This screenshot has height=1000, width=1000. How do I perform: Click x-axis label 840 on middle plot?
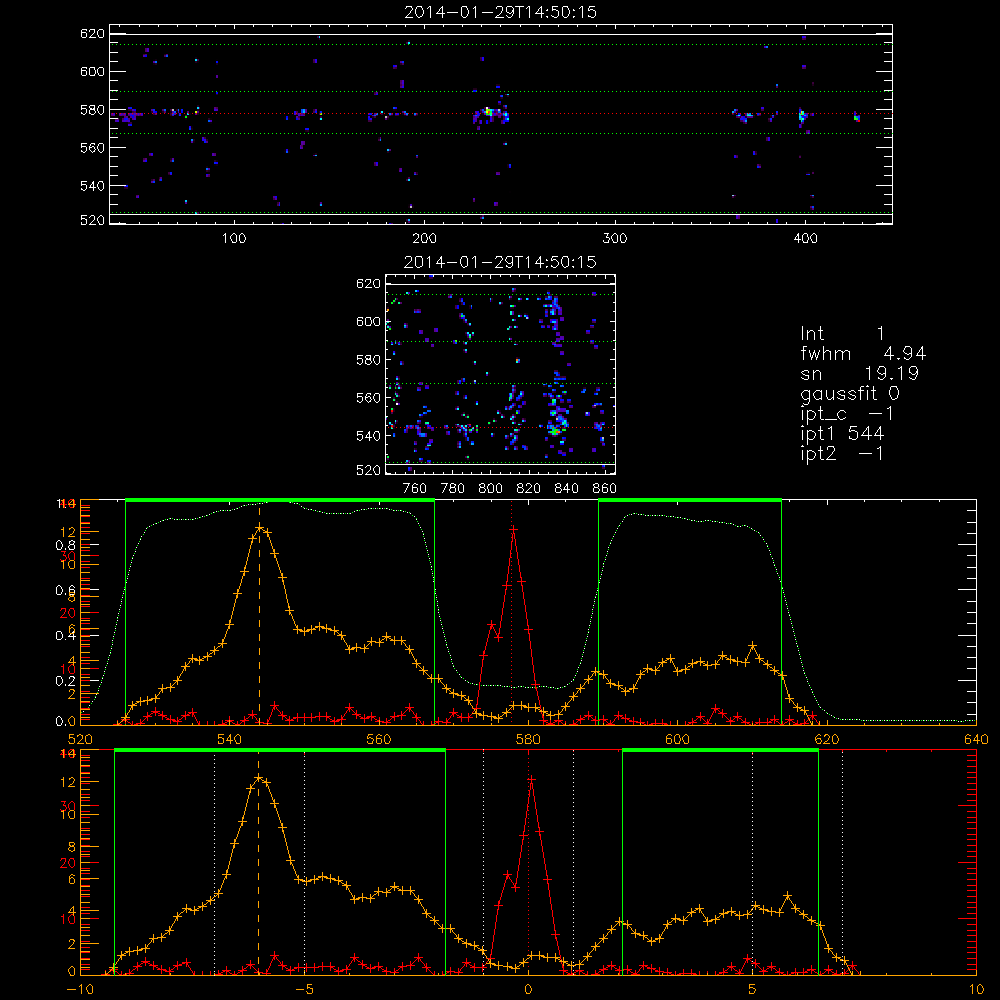tap(566, 489)
